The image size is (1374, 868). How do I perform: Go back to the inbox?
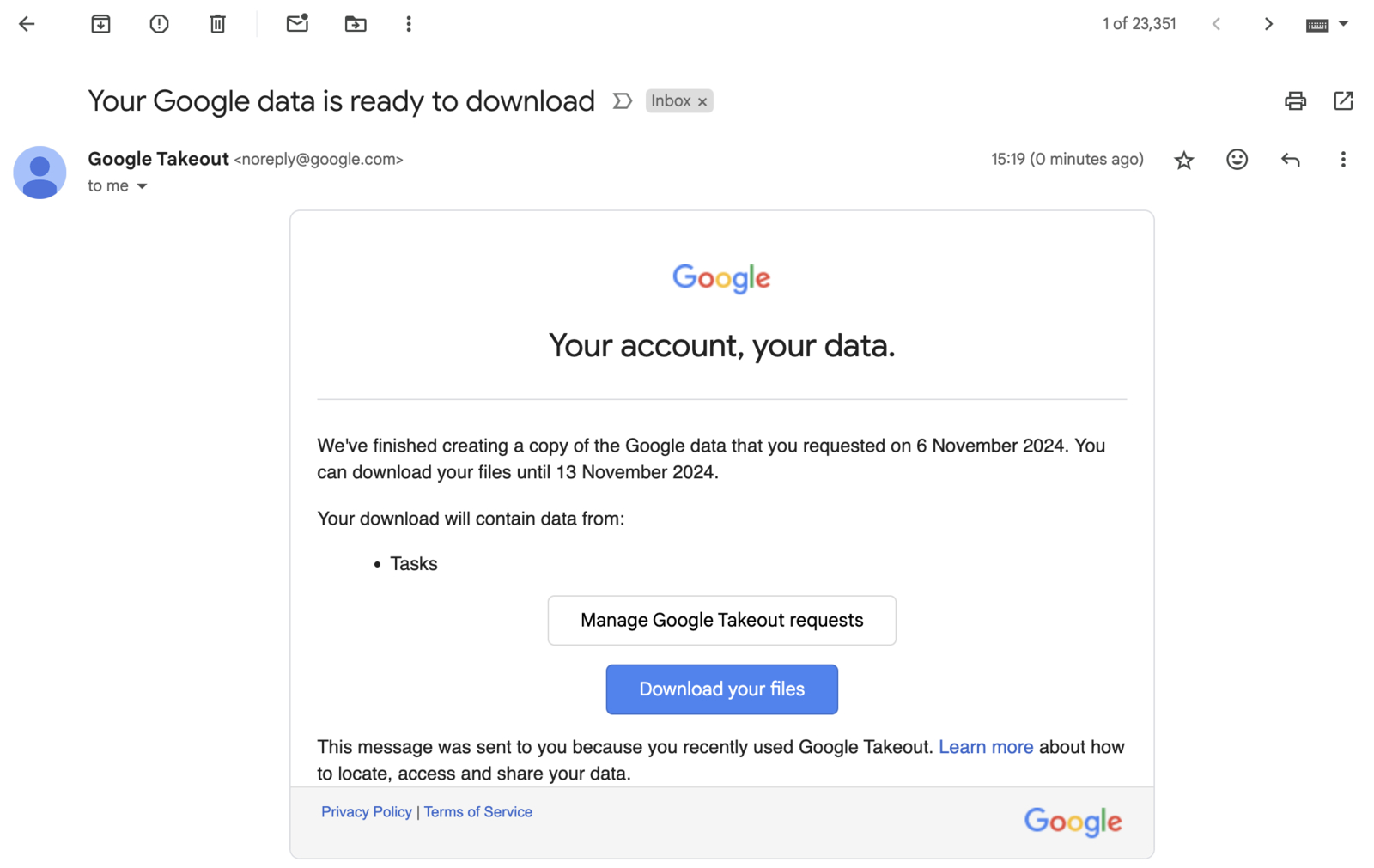coord(27,23)
